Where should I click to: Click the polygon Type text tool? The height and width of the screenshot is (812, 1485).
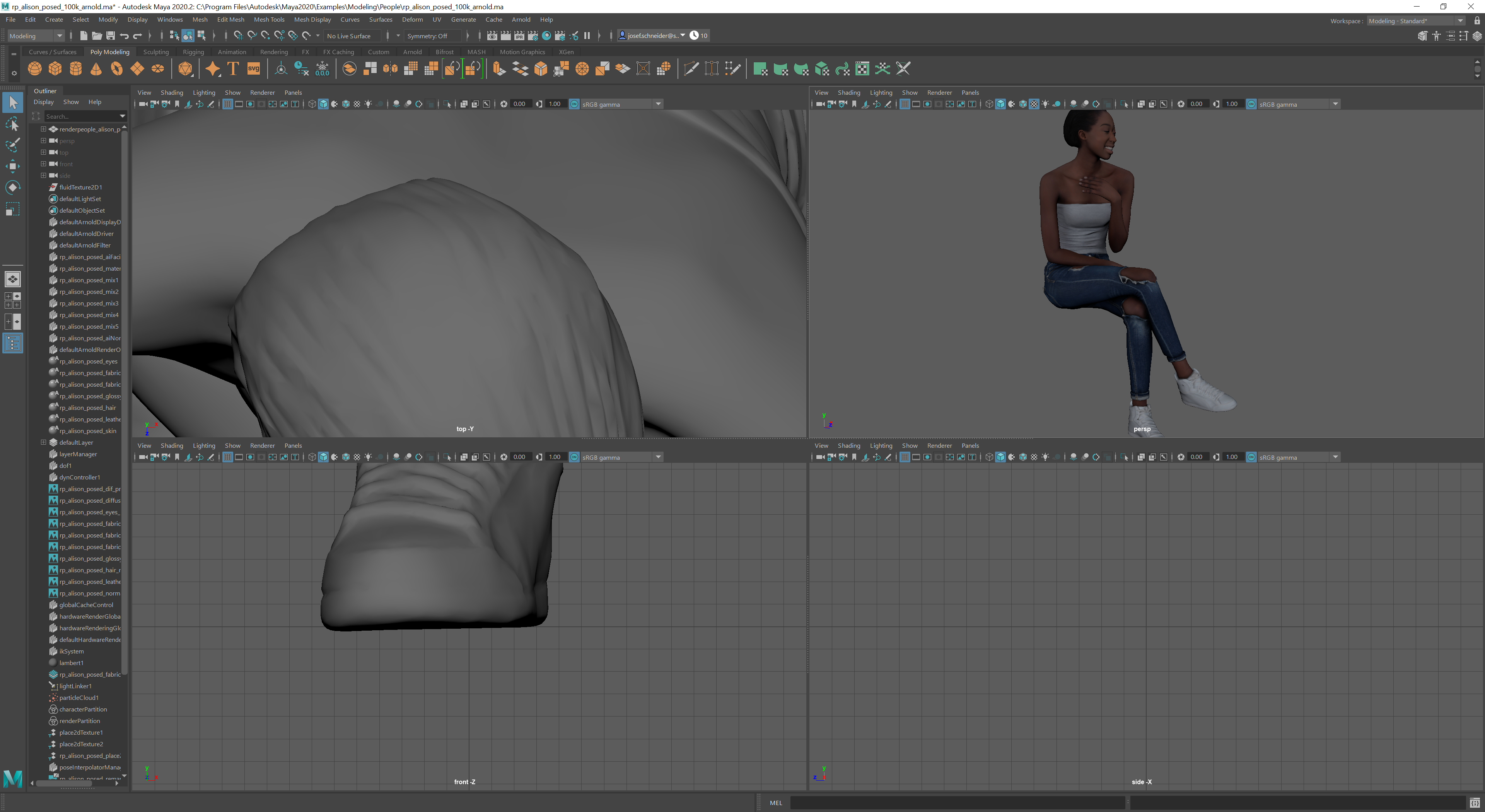coord(233,69)
